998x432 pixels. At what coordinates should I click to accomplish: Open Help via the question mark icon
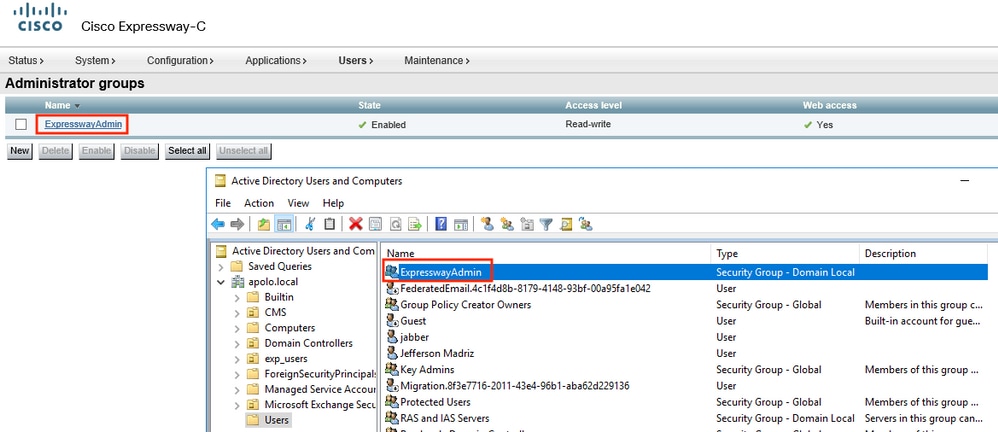pyautogui.click(x=440, y=224)
